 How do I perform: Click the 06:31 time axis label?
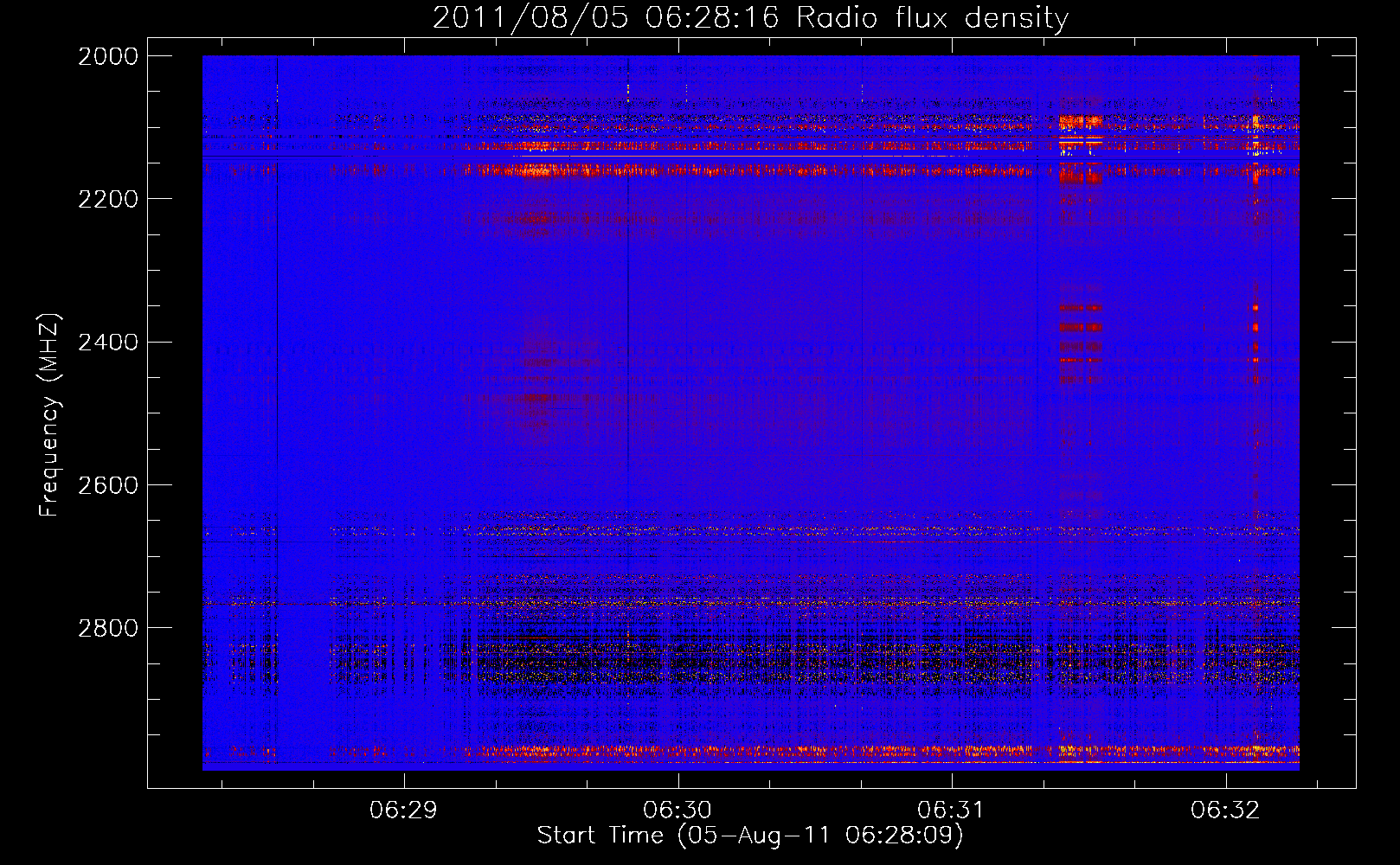951,811
